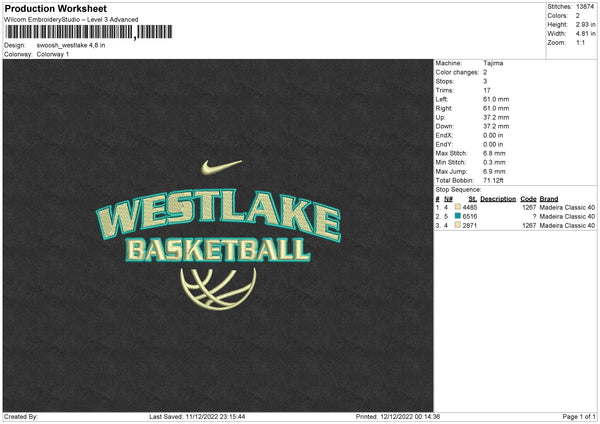Click the Trims value 17
Image resolution: width=600 pixels, height=424 pixels.
pos(486,90)
